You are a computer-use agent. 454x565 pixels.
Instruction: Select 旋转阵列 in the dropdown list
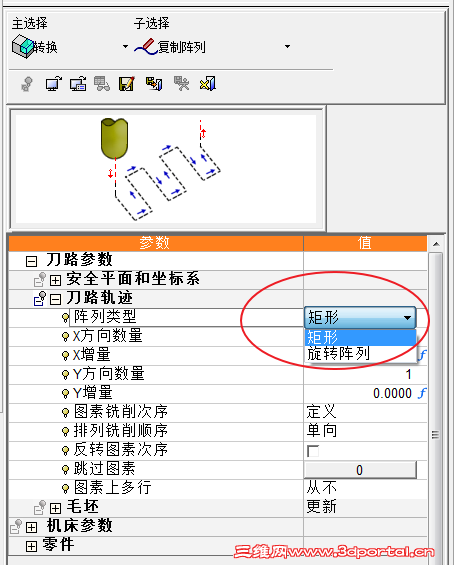360,353
